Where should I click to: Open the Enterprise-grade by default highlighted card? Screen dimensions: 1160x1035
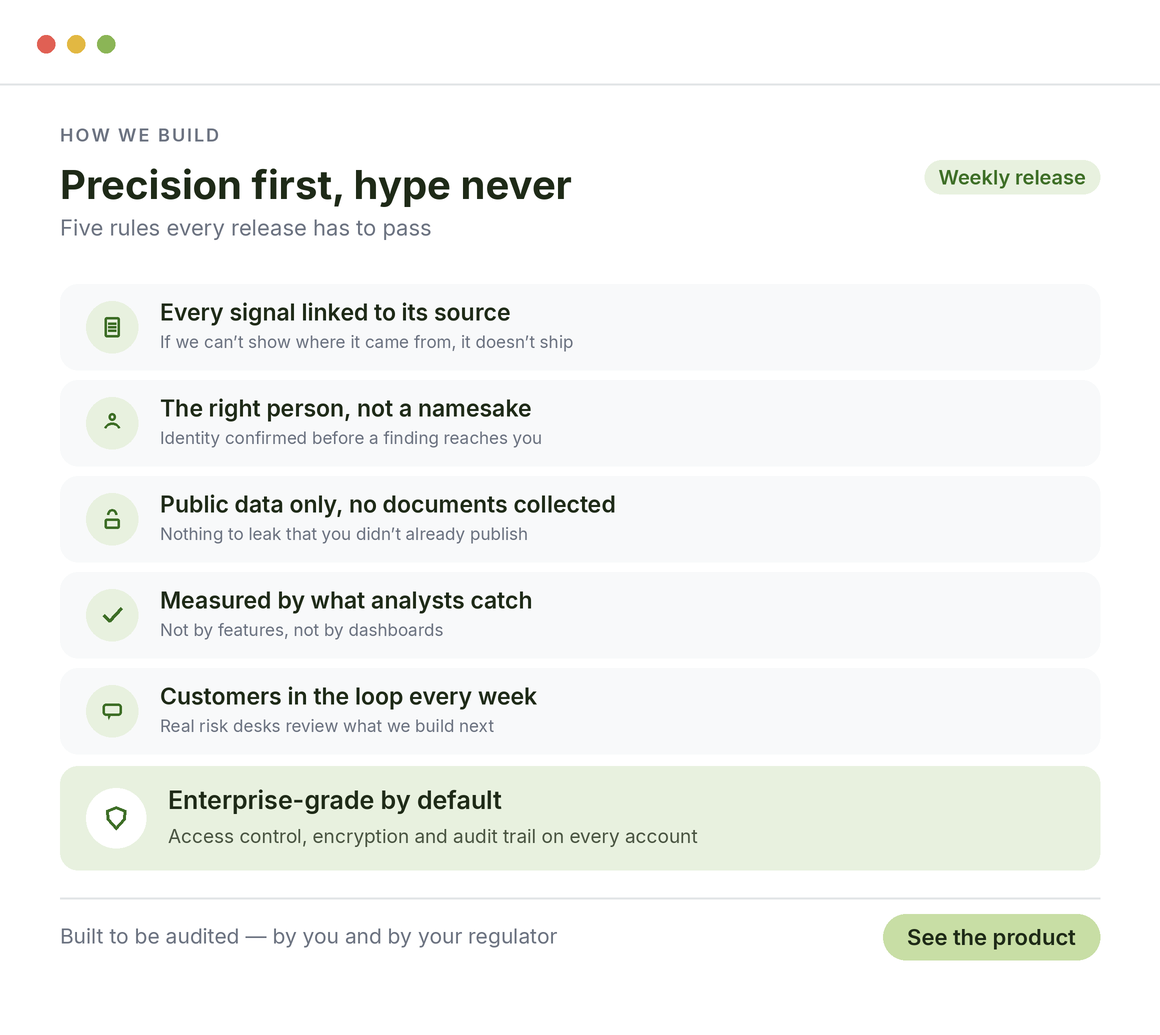pyautogui.click(x=580, y=818)
